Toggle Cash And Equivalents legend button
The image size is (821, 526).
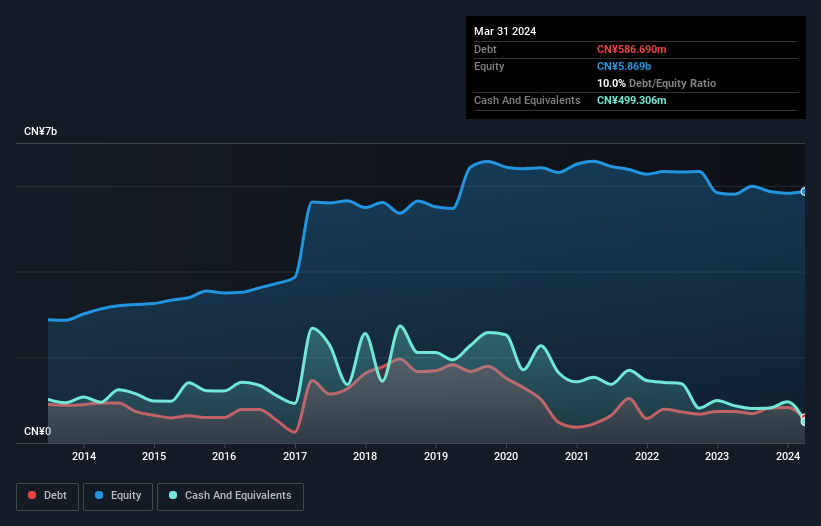(230, 496)
